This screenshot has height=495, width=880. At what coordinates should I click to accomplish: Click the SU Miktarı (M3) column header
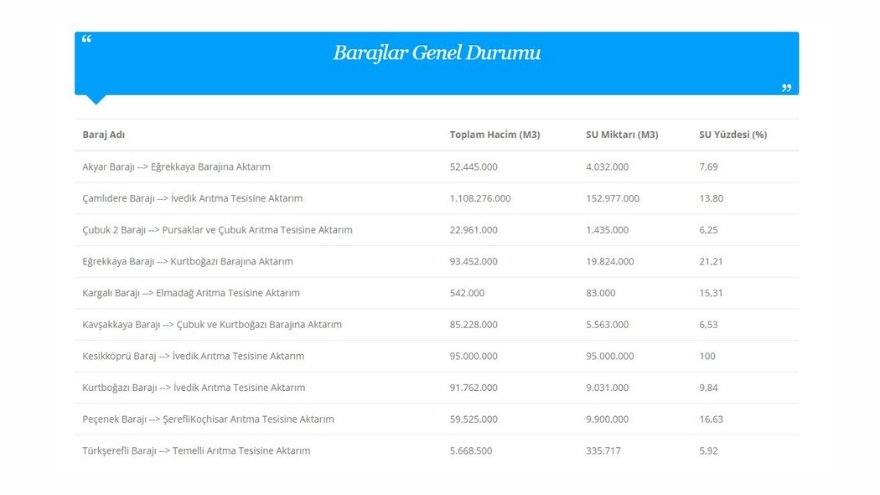click(622, 135)
